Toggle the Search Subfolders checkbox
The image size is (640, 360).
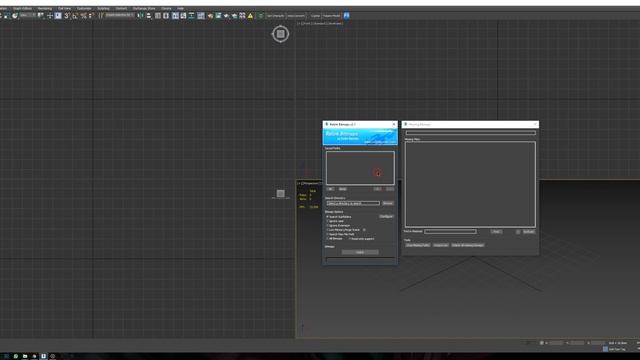coord(327,217)
